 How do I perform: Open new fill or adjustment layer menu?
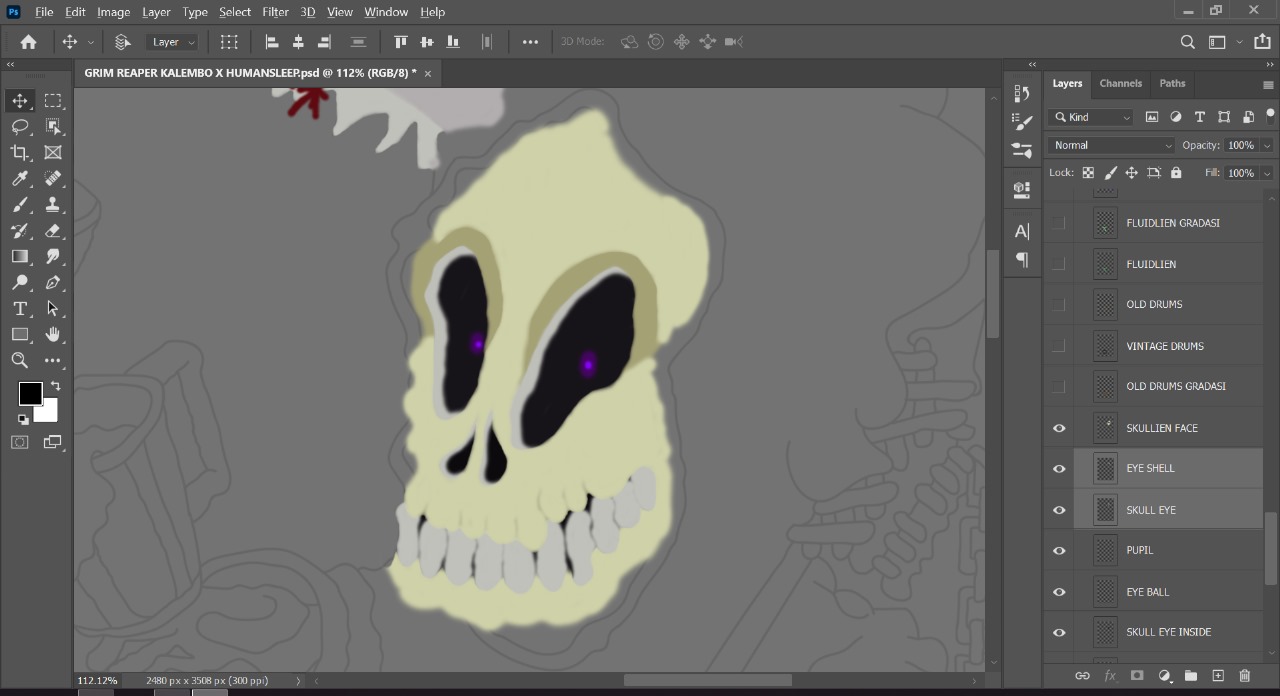point(1164,676)
